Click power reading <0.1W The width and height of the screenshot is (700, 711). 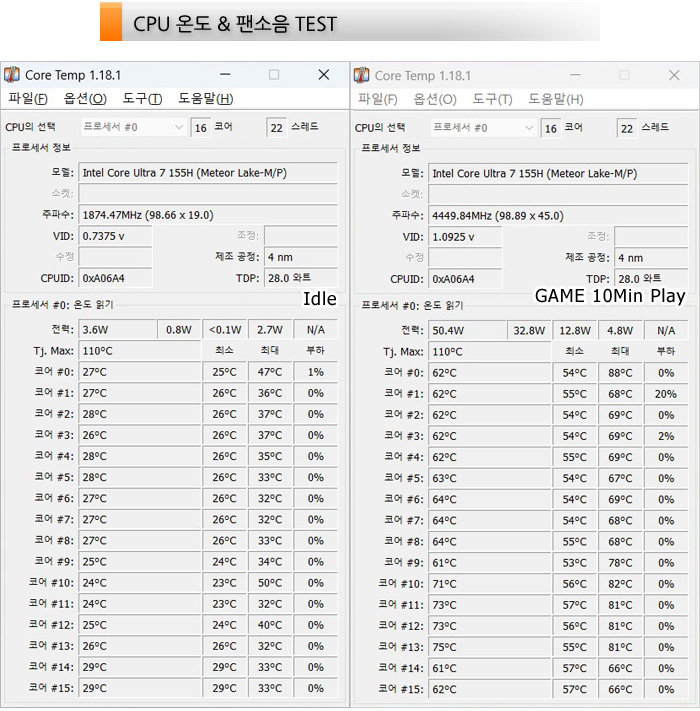pos(225,330)
